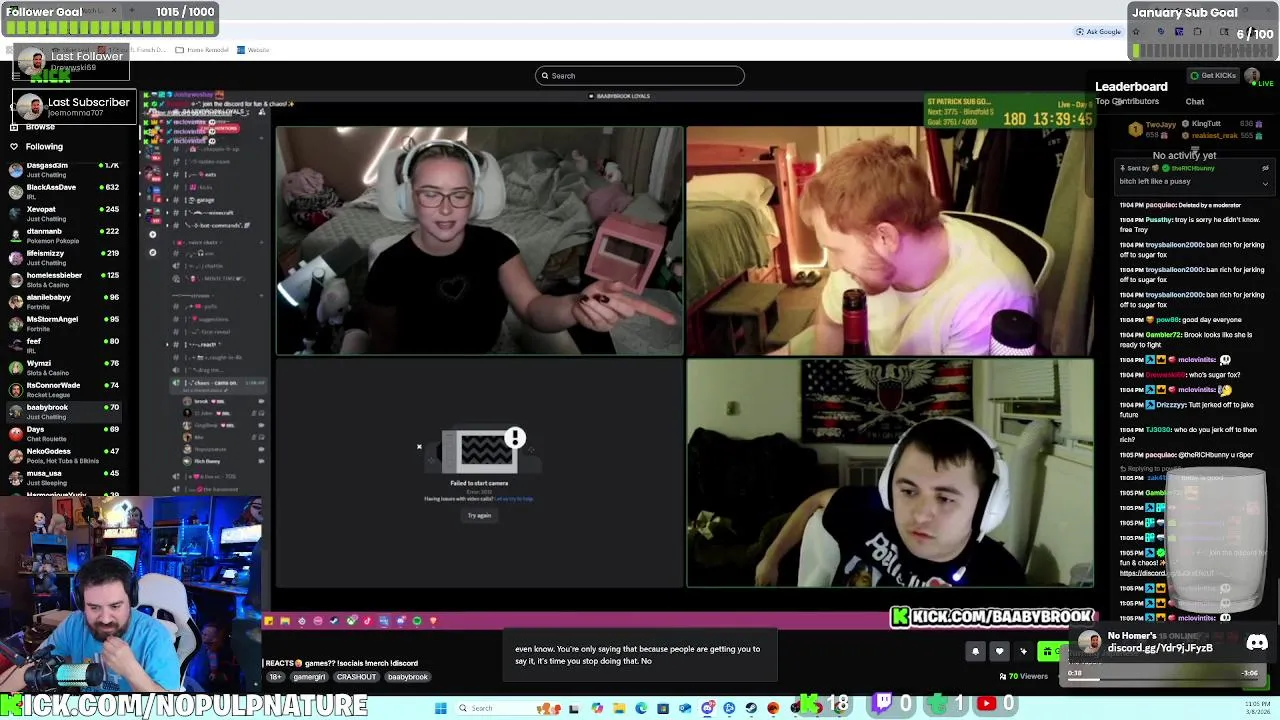The image size is (1280, 720).
Task: Open the Windows Start button
Action: pos(440,708)
